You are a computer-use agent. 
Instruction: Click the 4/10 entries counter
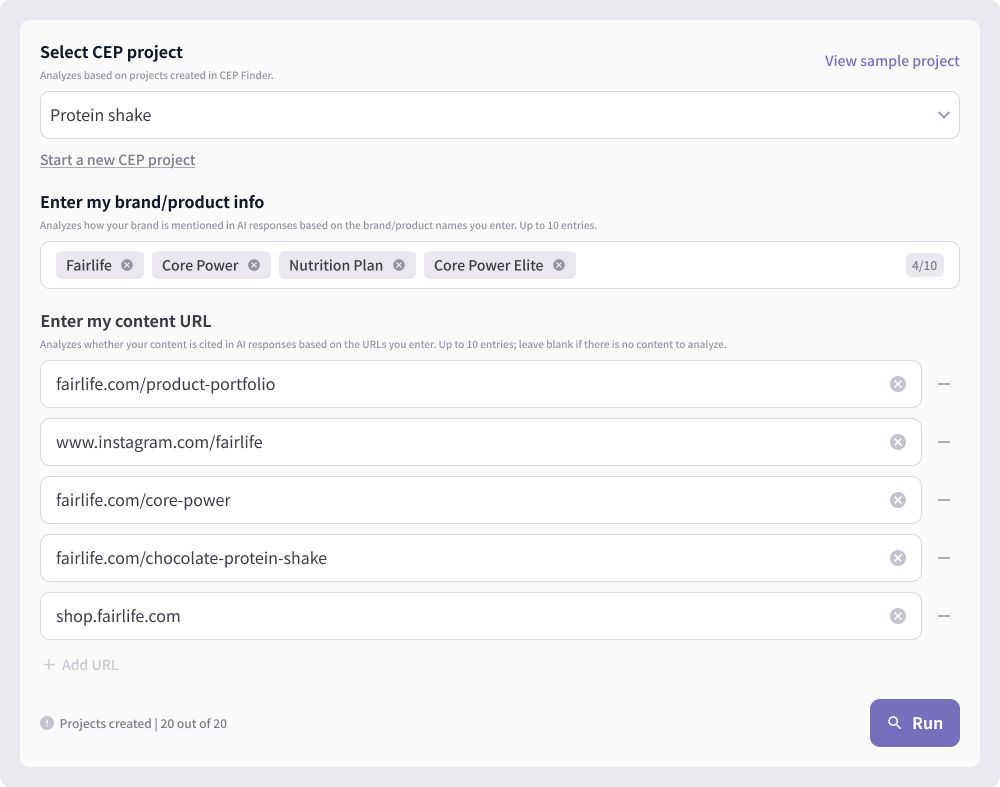click(924, 265)
